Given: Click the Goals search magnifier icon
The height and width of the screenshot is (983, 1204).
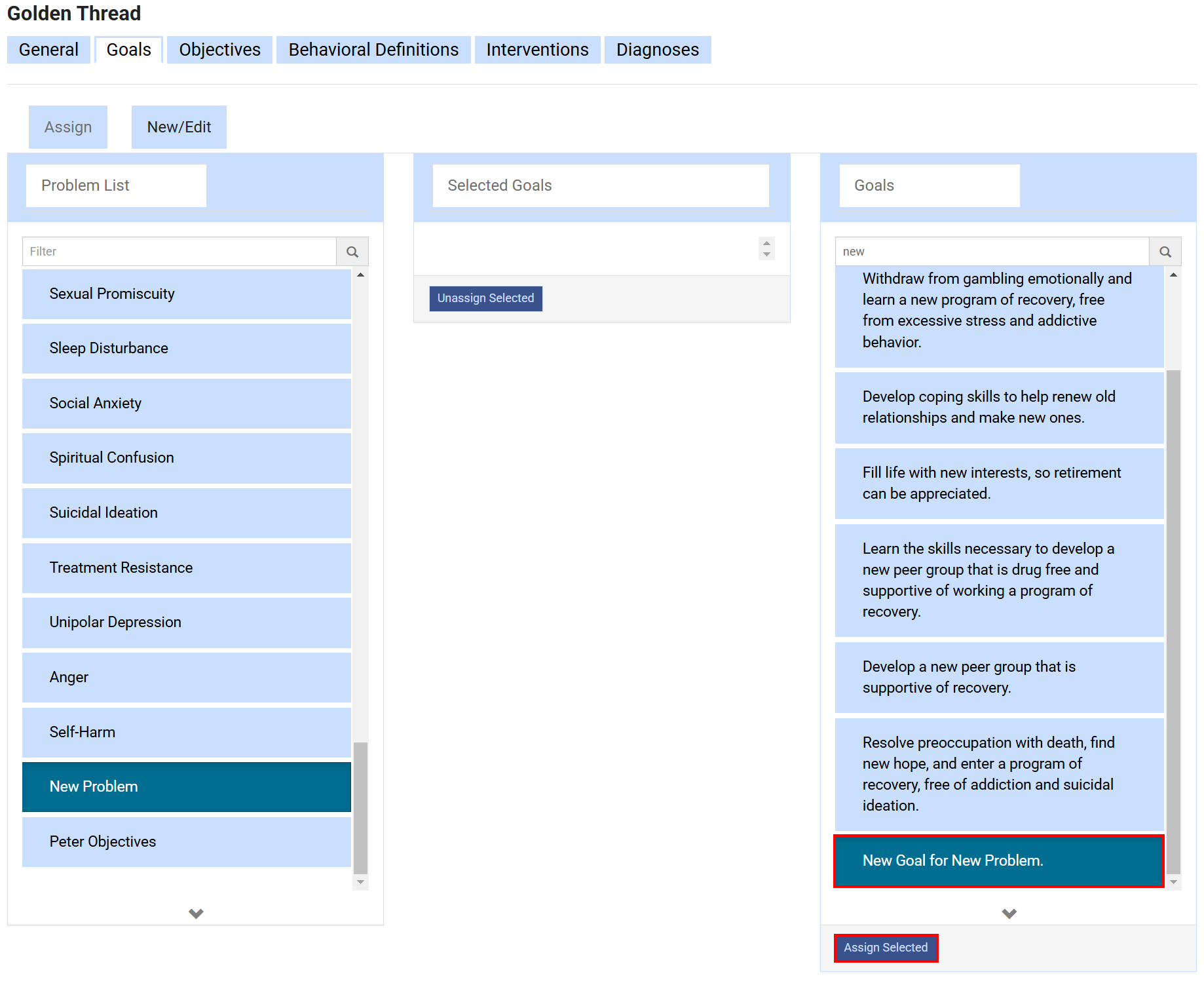Looking at the screenshot, I should click(1165, 252).
